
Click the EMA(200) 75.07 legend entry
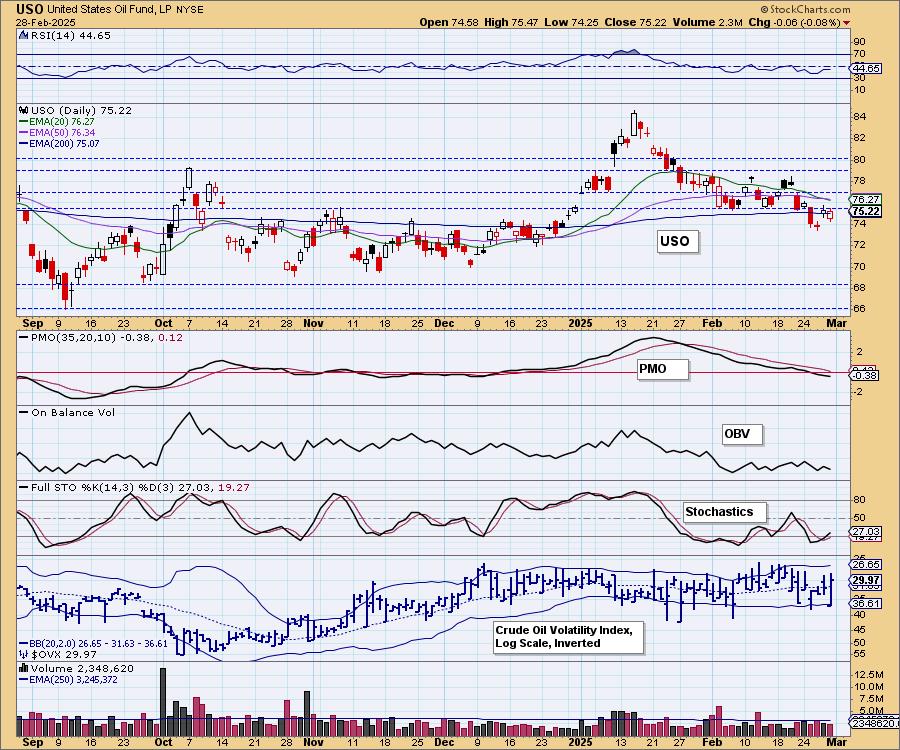[x=59, y=143]
